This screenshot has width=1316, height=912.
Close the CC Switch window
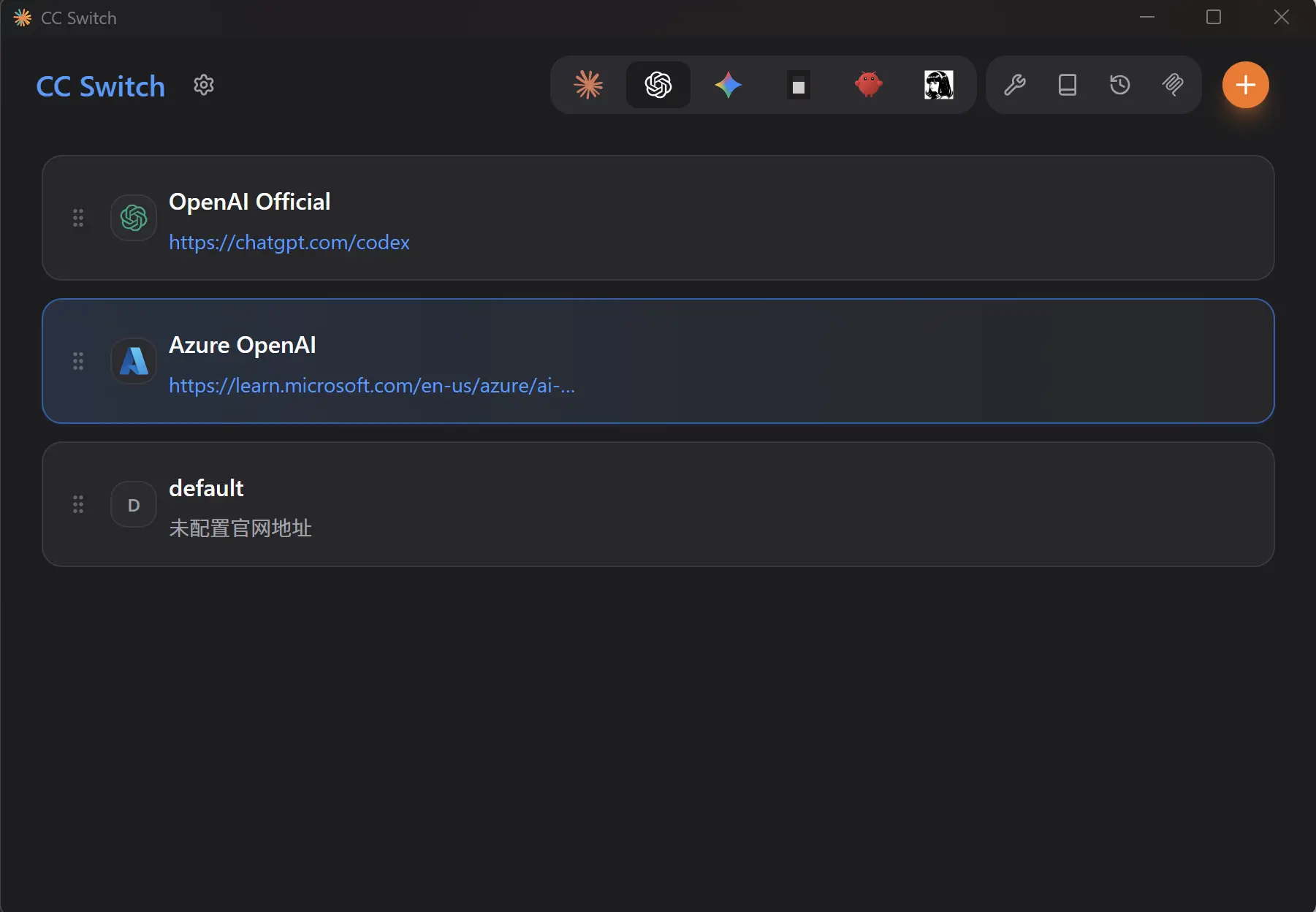coord(1282,17)
